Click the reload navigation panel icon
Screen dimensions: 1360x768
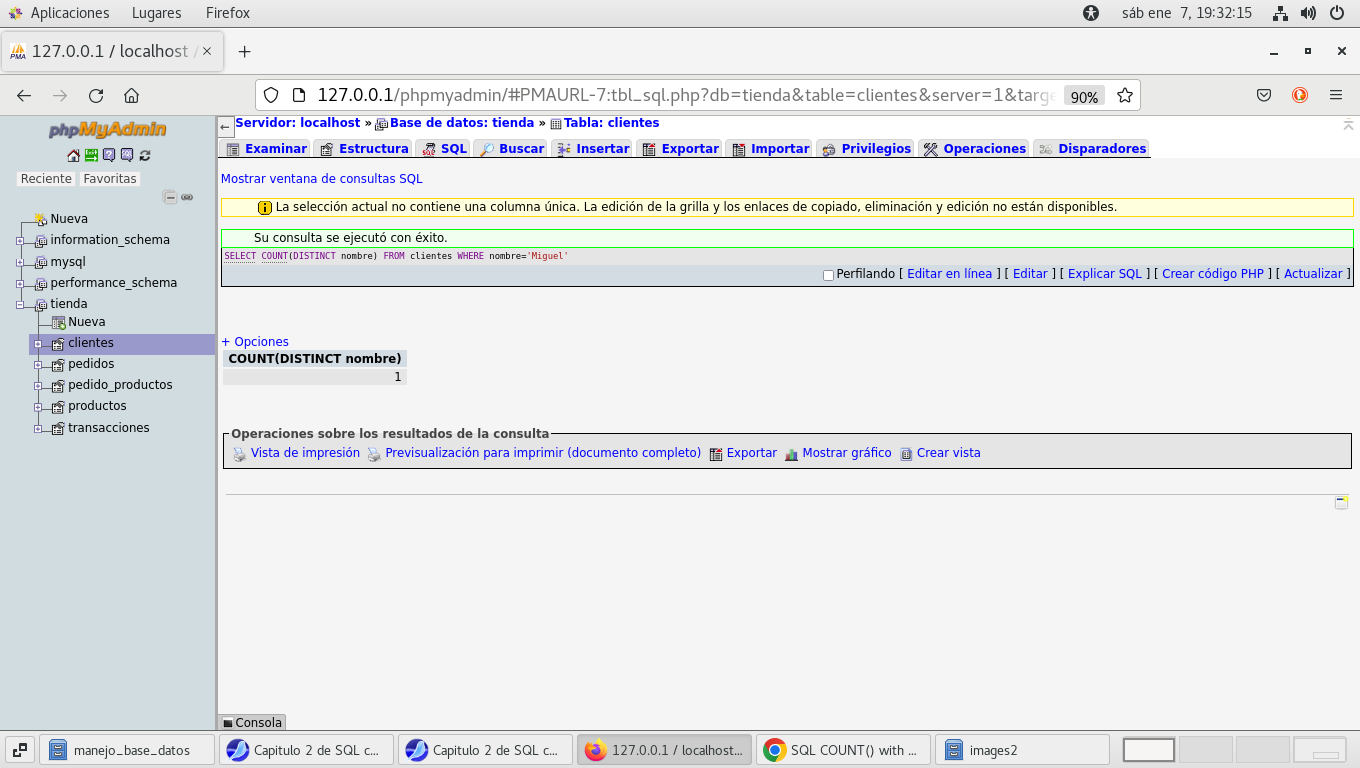[x=145, y=155]
